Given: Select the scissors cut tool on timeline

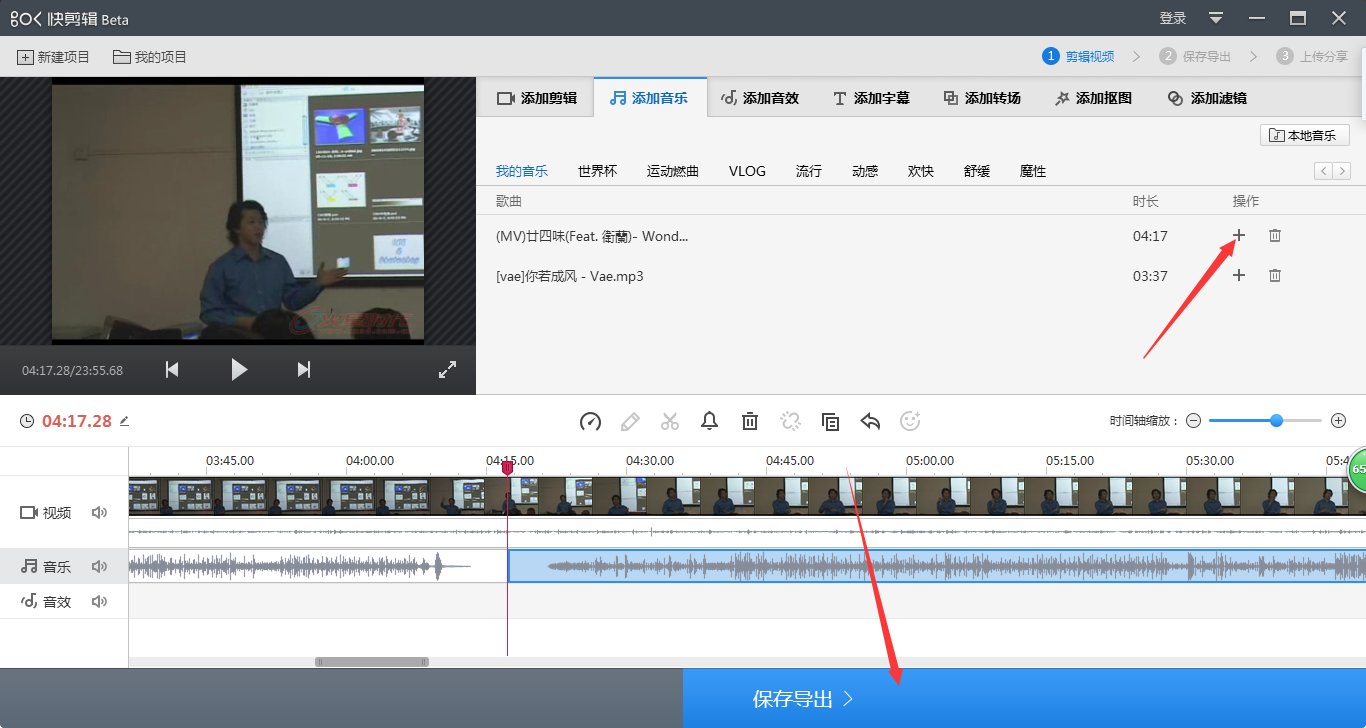Looking at the screenshot, I should point(670,421).
